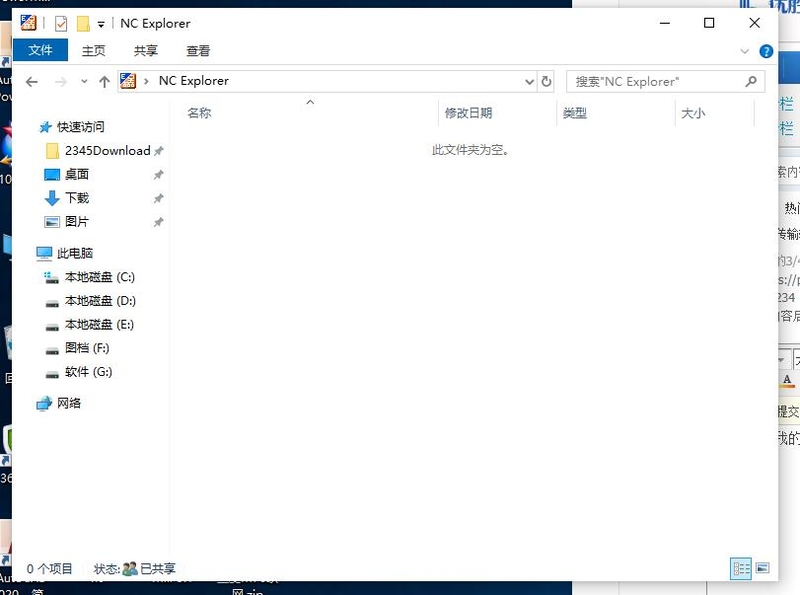Click the search NC Explorer field
Viewport: 800px width, 595px height.
pos(665,82)
